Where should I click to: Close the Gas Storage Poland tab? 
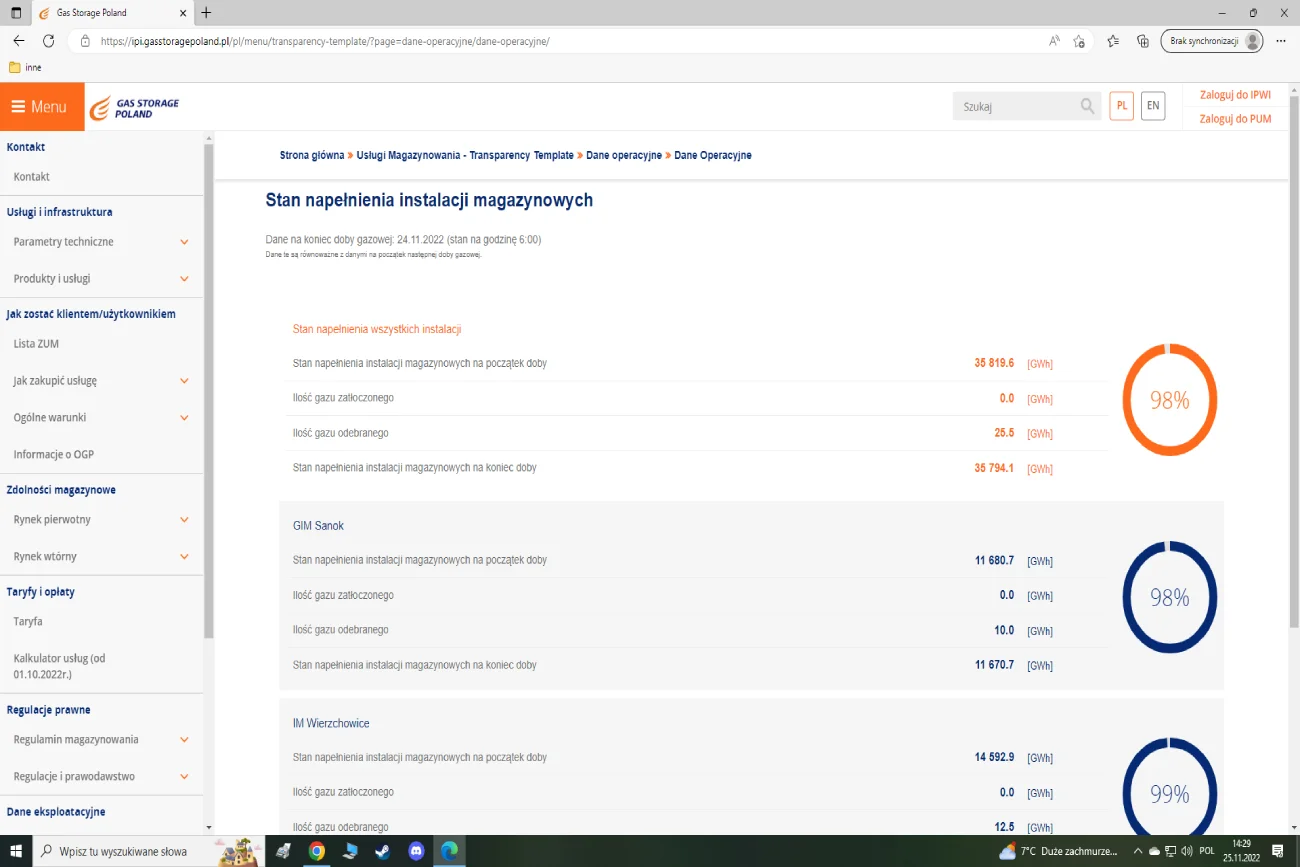click(181, 13)
